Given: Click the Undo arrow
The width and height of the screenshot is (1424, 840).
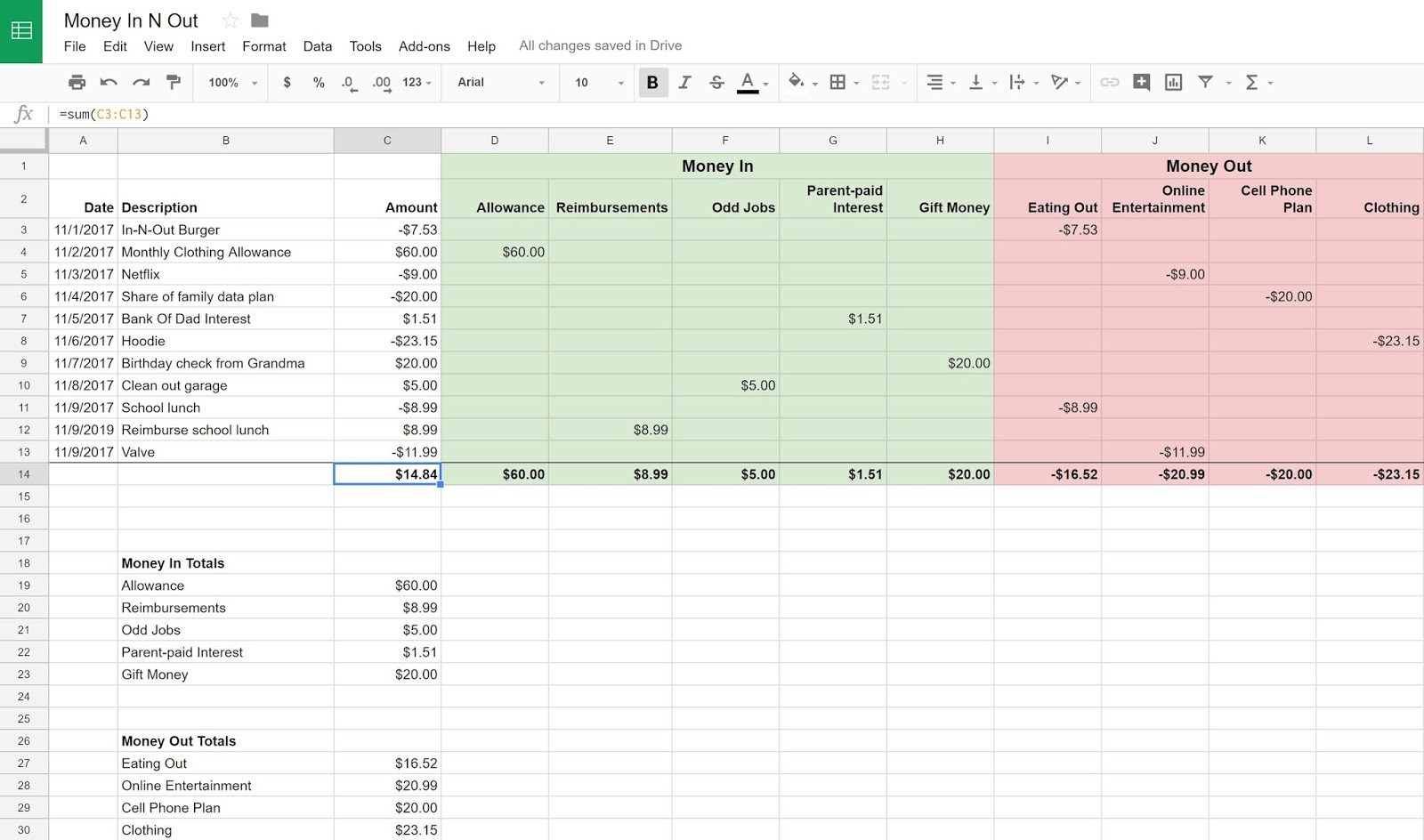Looking at the screenshot, I should tap(109, 82).
